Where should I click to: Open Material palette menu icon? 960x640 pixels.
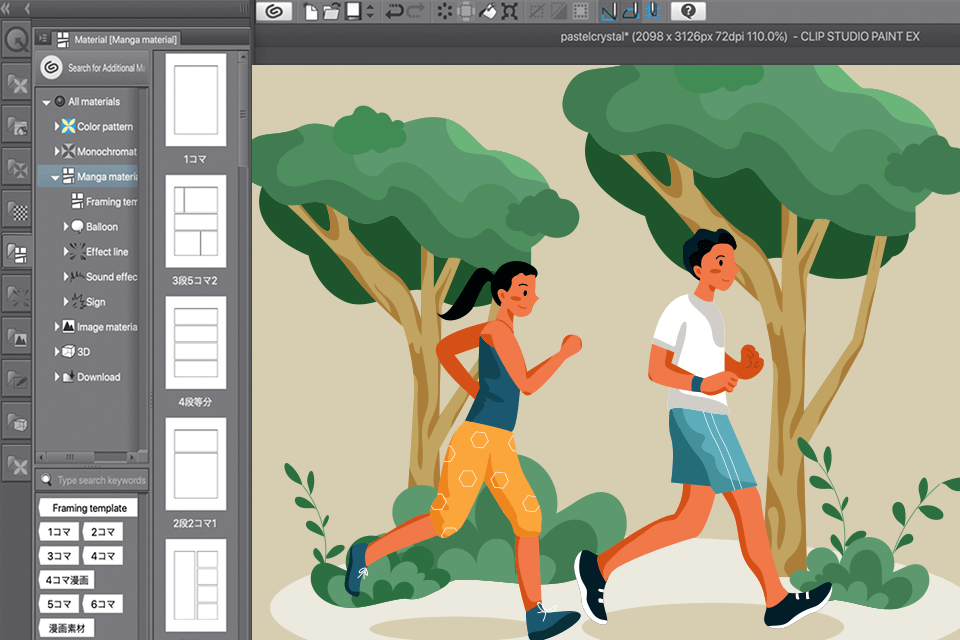(x=42, y=39)
